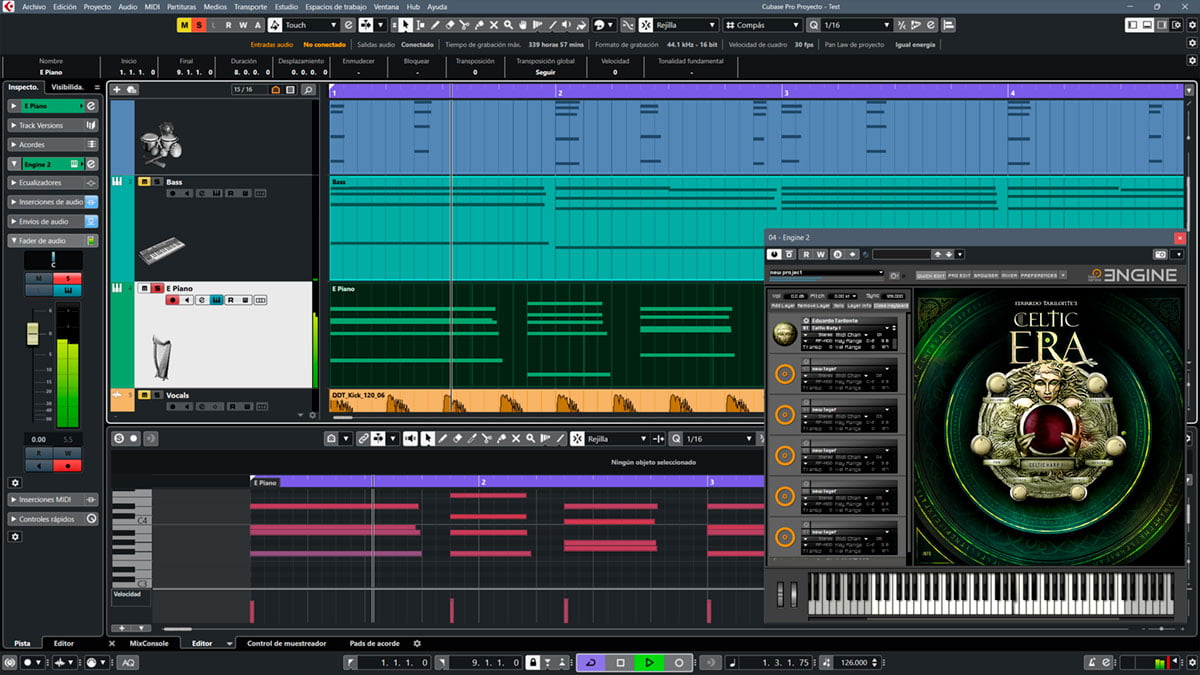Click the loop cycle button in transport bar
The image size is (1200, 675).
pos(590,662)
